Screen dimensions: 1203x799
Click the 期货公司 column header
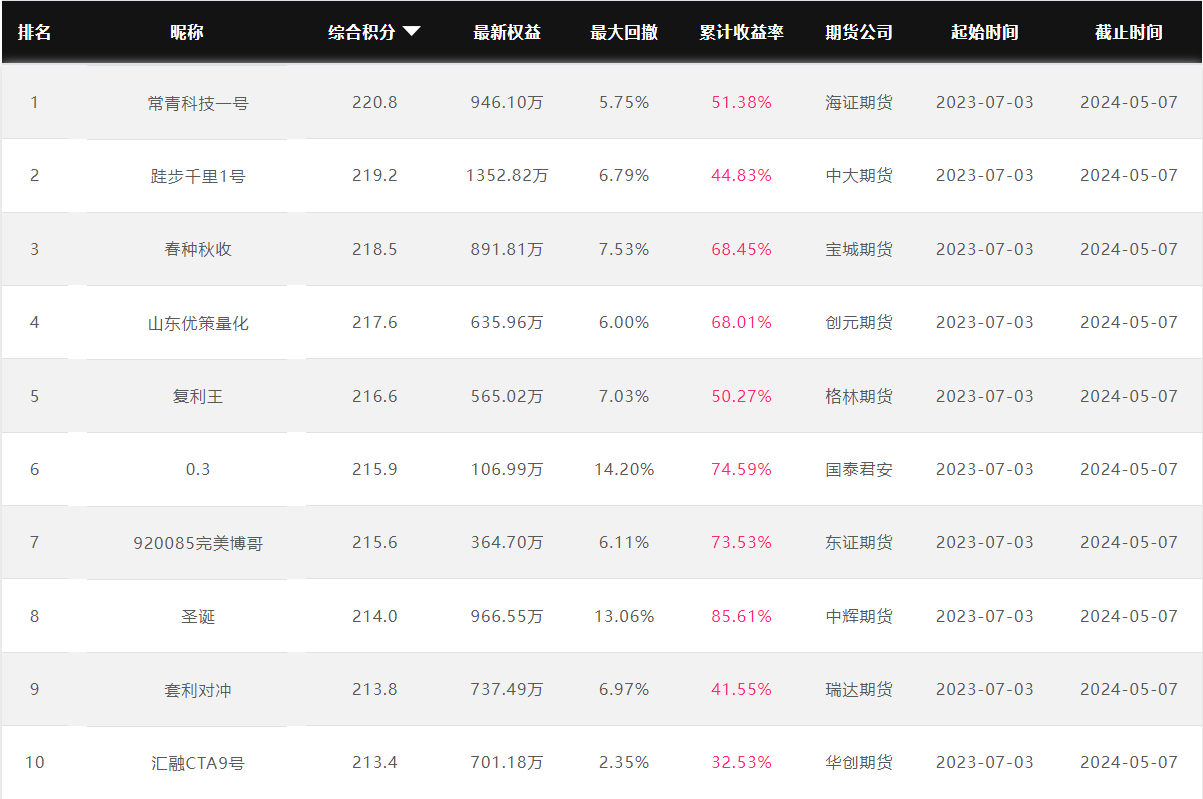pos(859,32)
